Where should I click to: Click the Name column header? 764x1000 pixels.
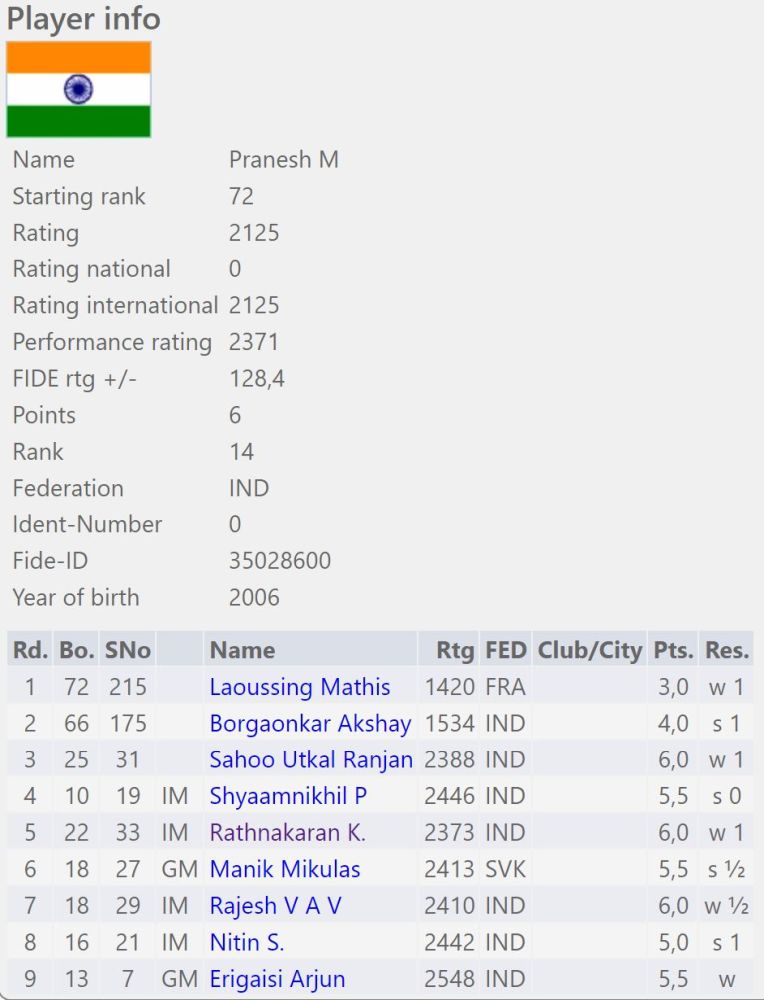pyautogui.click(x=242, y=650)
